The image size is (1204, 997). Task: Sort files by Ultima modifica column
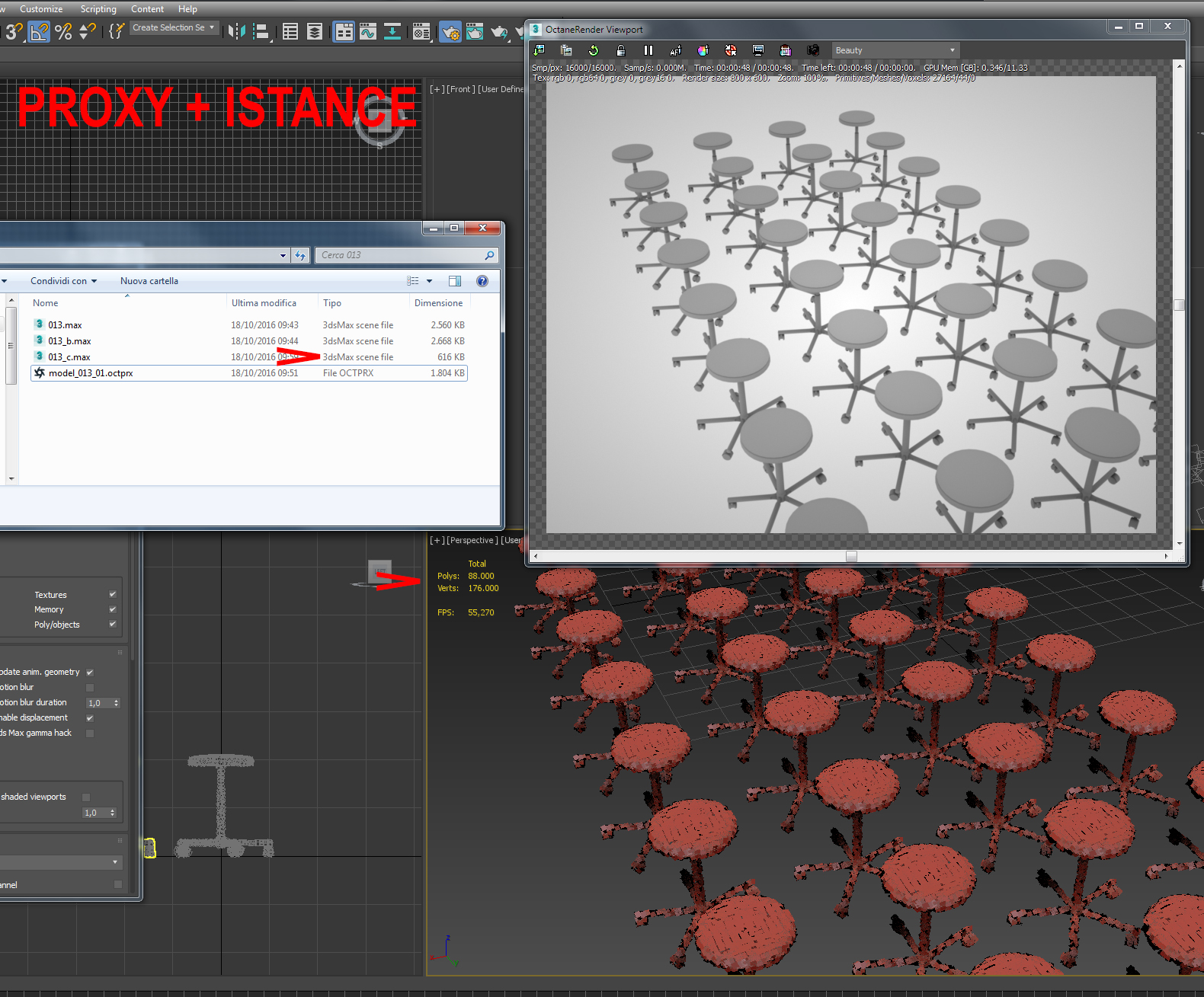tap(272, 302)
